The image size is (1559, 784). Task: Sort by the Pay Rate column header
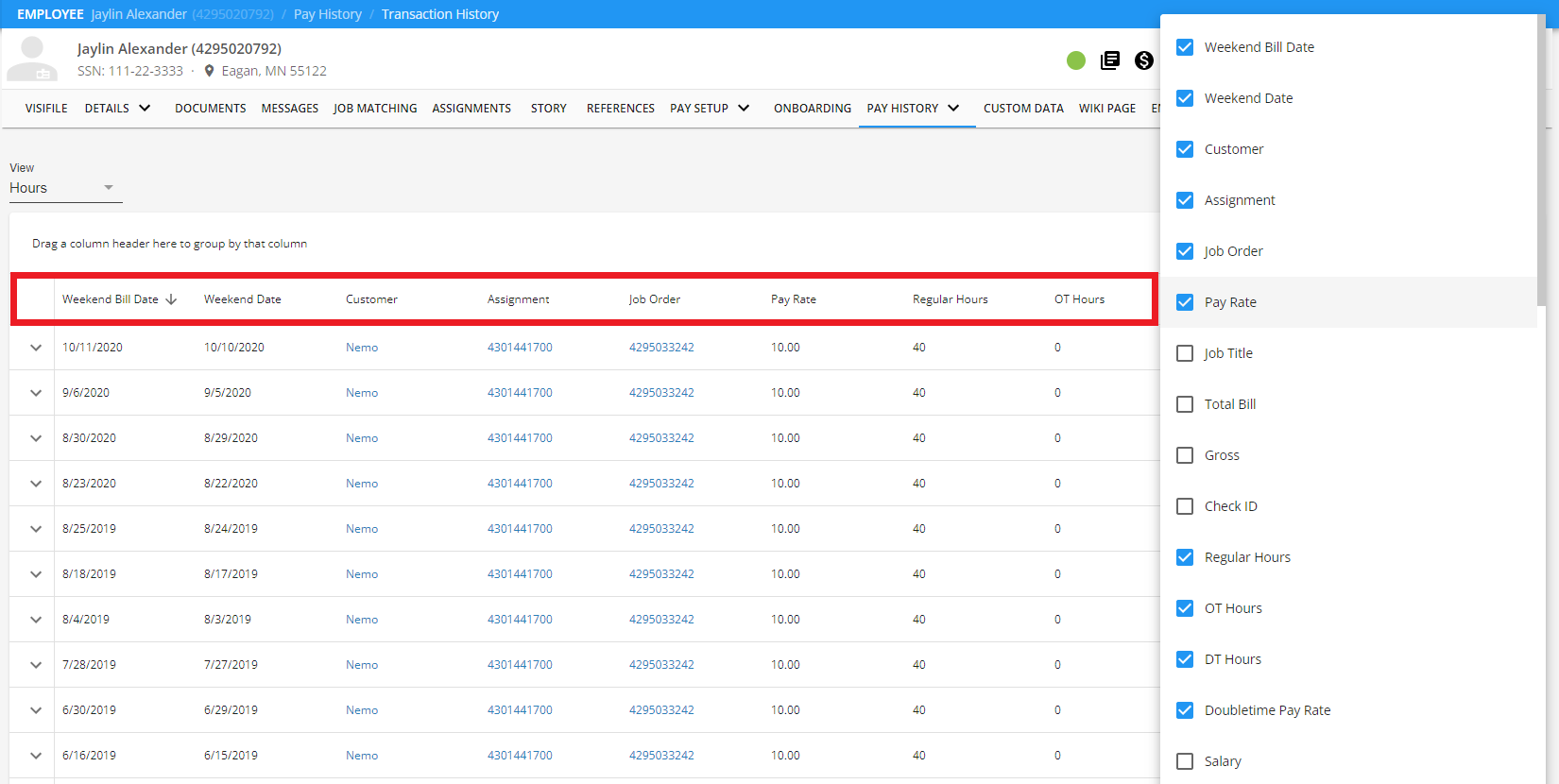[x=794, y=299]
